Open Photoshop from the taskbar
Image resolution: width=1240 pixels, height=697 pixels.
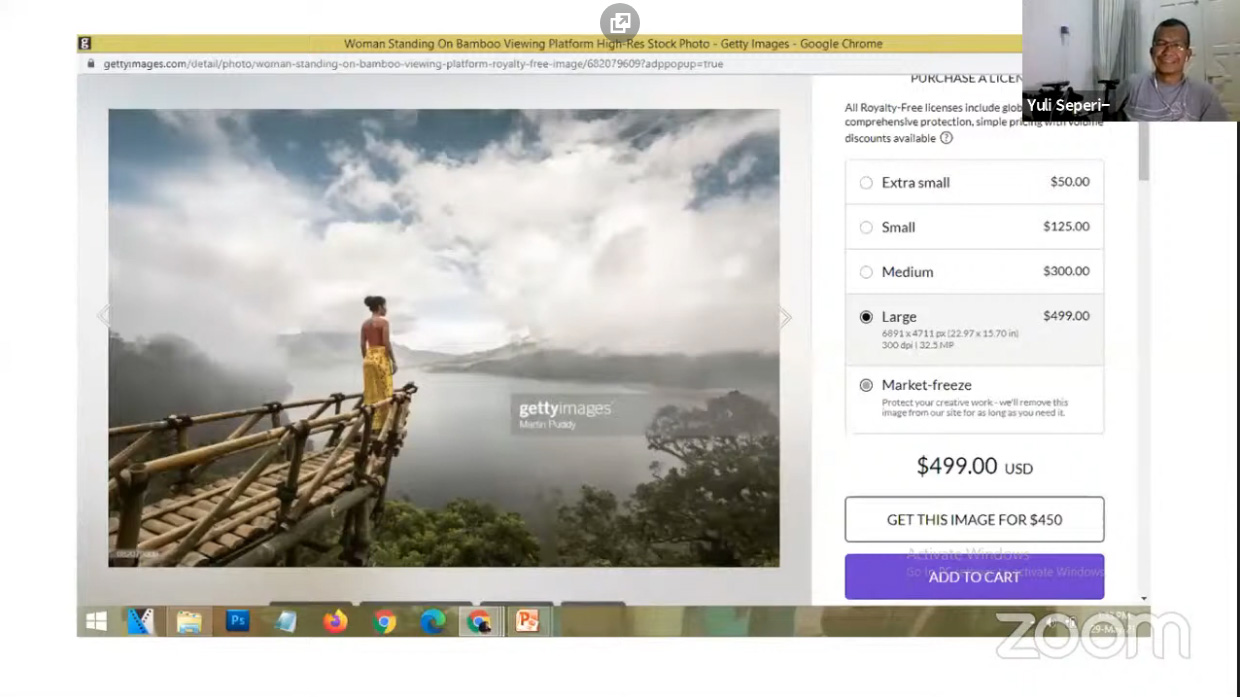pyautogui.click(x=237, y=621)
